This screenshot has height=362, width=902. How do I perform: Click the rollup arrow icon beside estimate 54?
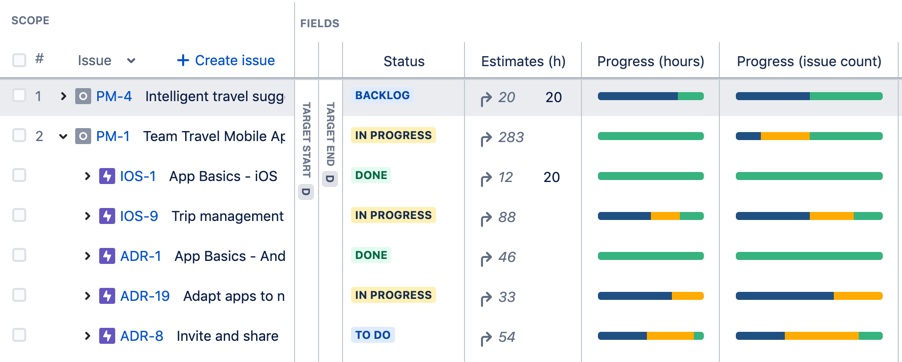486,337
